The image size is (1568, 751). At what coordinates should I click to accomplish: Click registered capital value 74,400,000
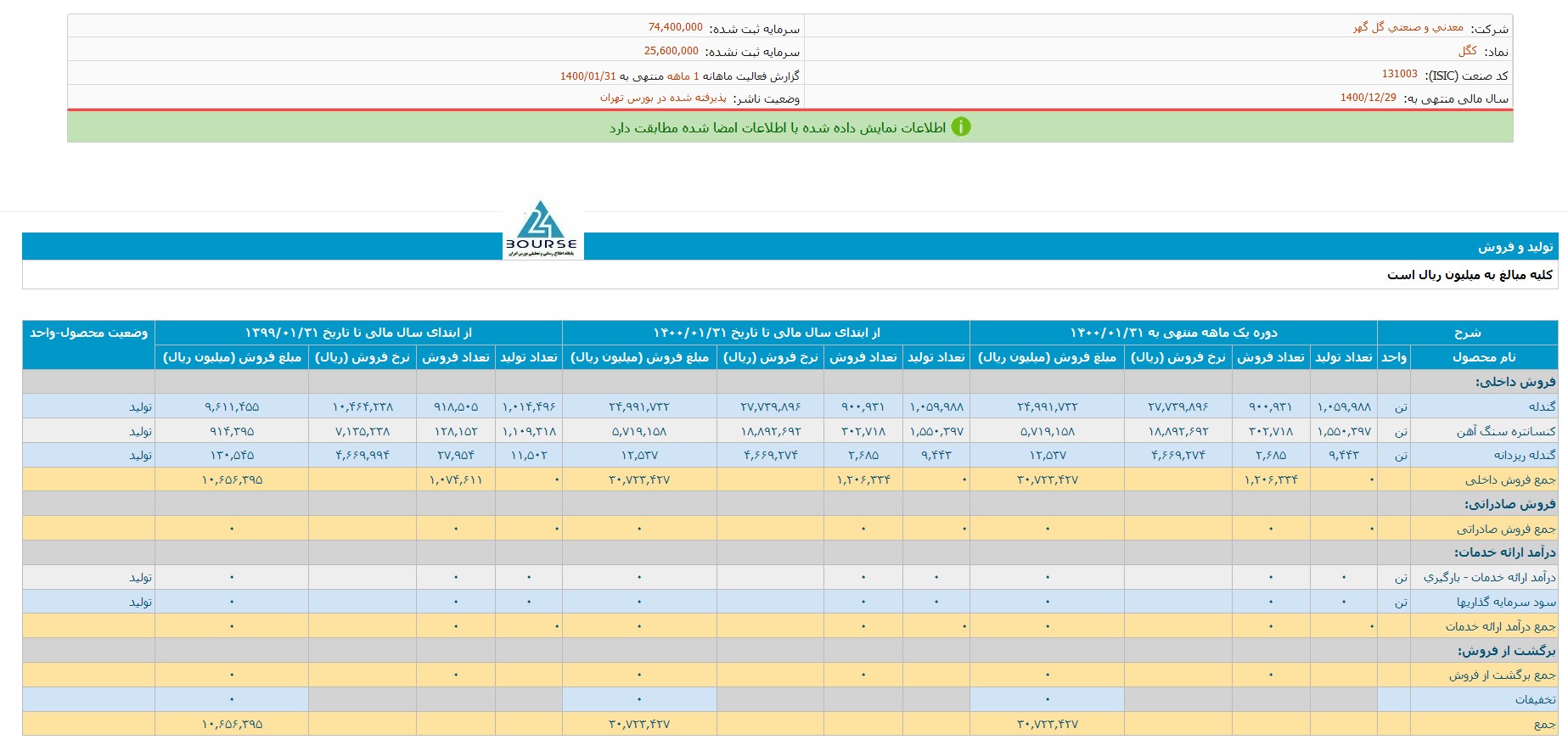675,28
